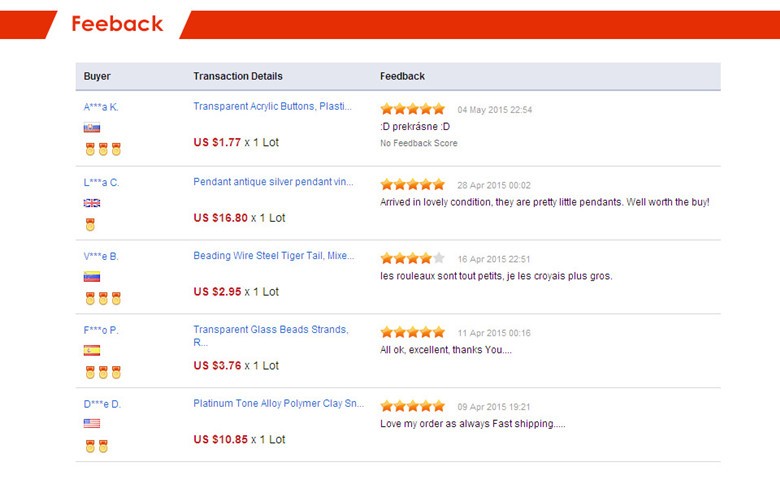Click the Venezuela flag under V***e B.

click(x=92, y=277)
